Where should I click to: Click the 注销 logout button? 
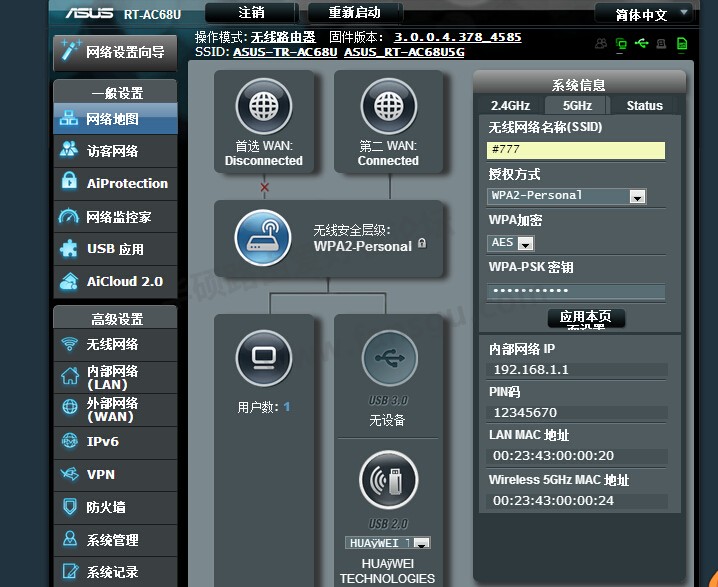click(251, 12)
